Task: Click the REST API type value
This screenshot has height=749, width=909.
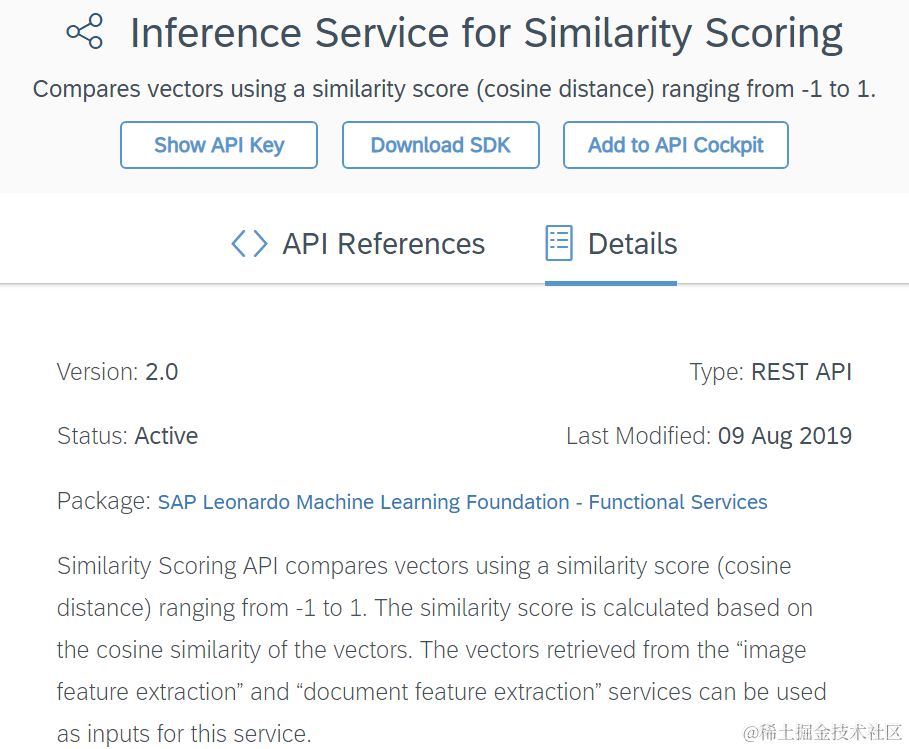Action: click(x=801, y=372)
